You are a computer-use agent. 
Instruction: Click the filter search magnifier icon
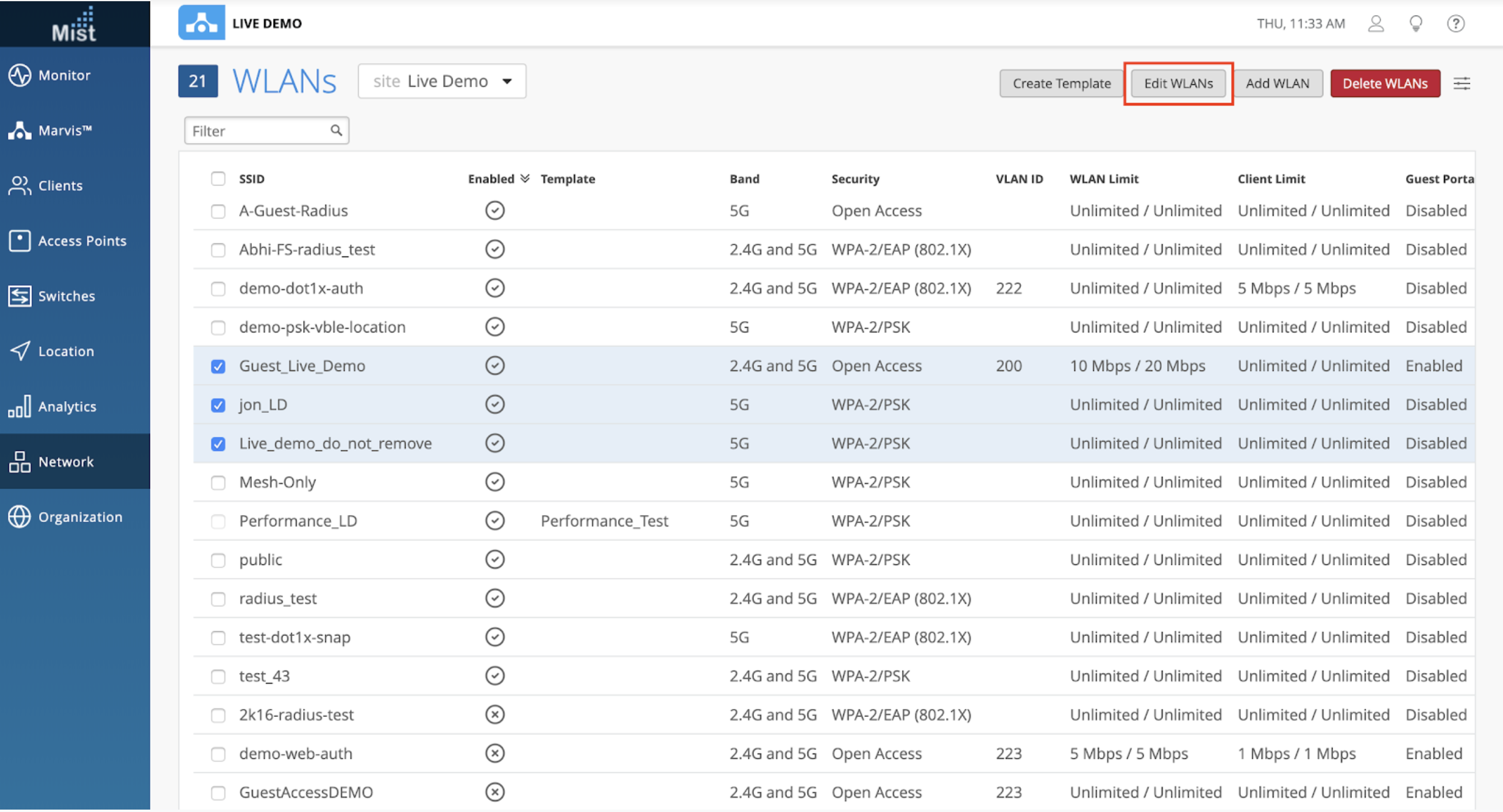336,130
